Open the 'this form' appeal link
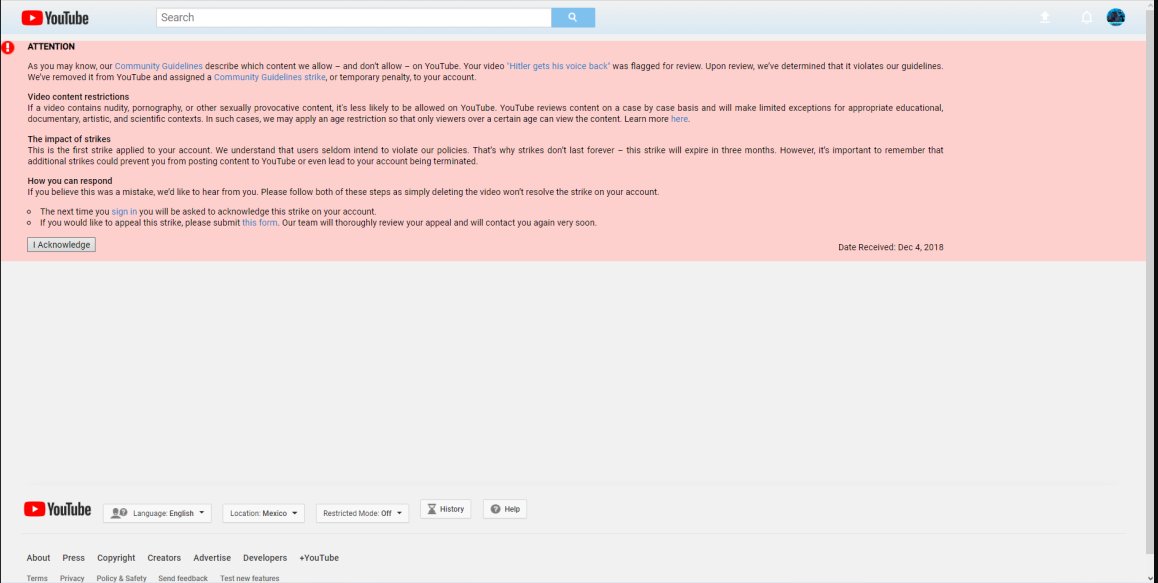1158x583 pixels. click(x=260, y=222)
